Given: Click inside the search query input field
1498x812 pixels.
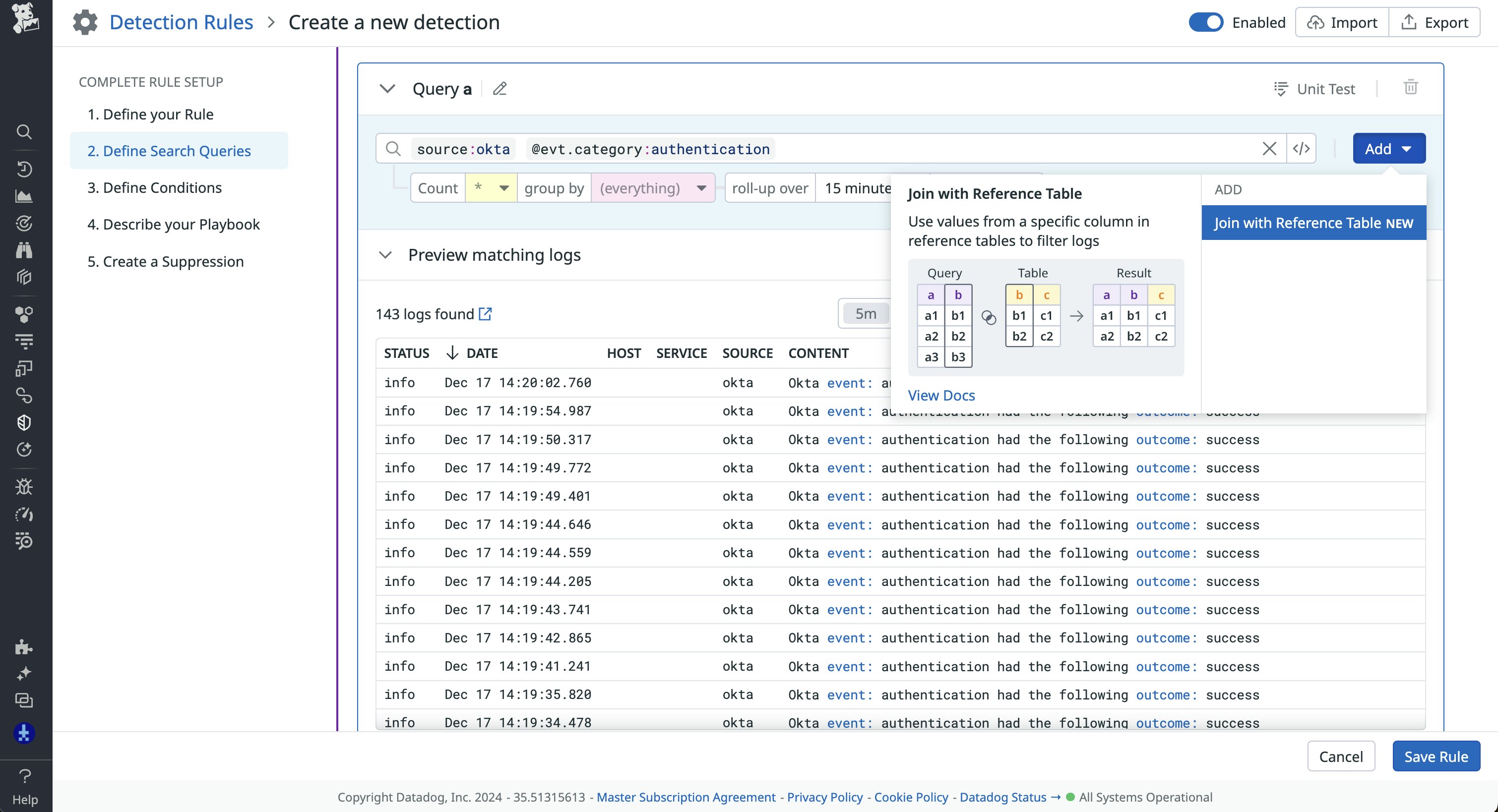Looking at the screenshot, I should coord(931,149).
